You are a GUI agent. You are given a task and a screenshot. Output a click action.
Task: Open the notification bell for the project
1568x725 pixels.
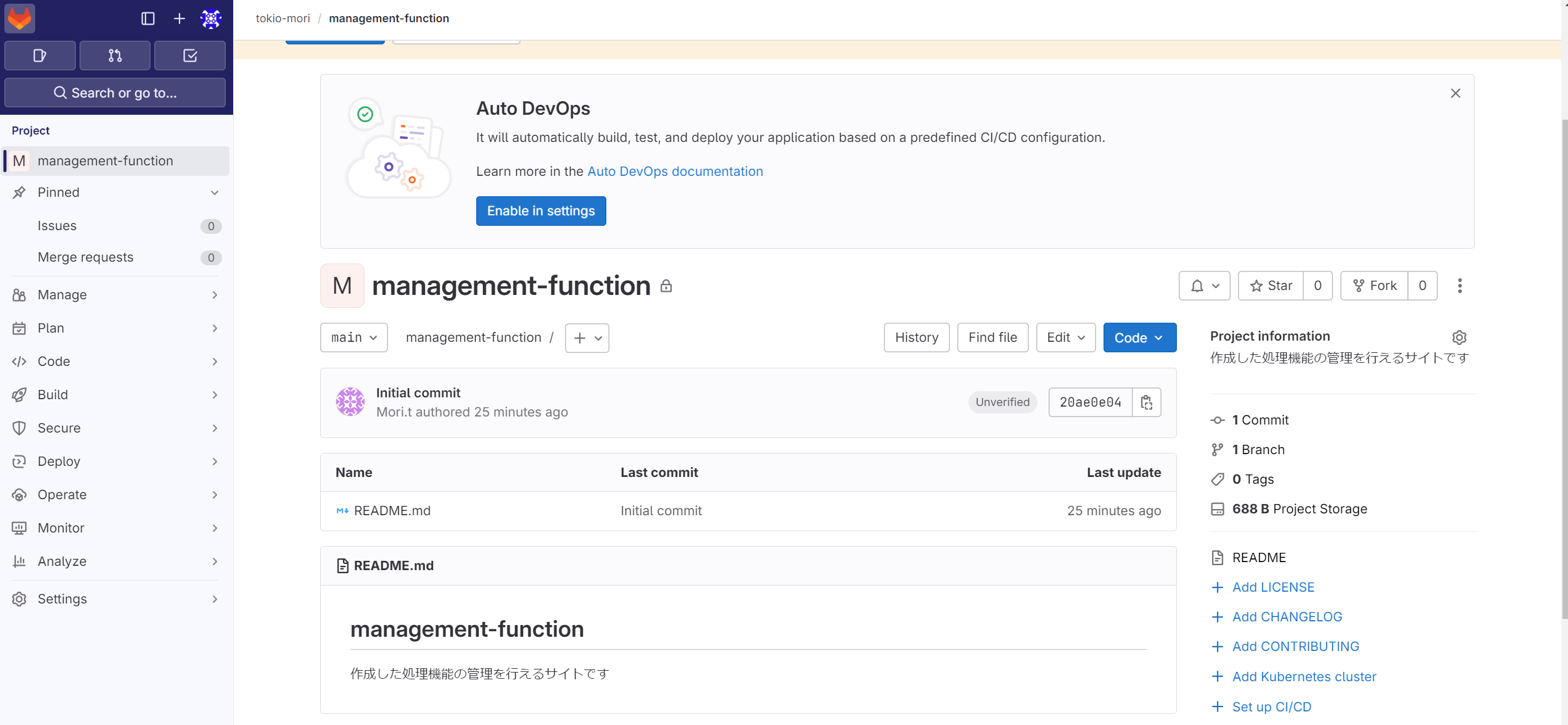(1203, 285)
